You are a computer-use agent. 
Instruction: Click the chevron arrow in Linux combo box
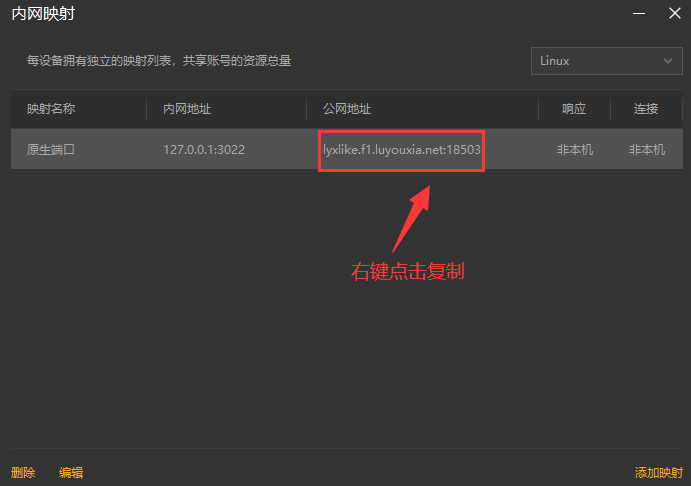pyautogui.click(x=668, y=61)
